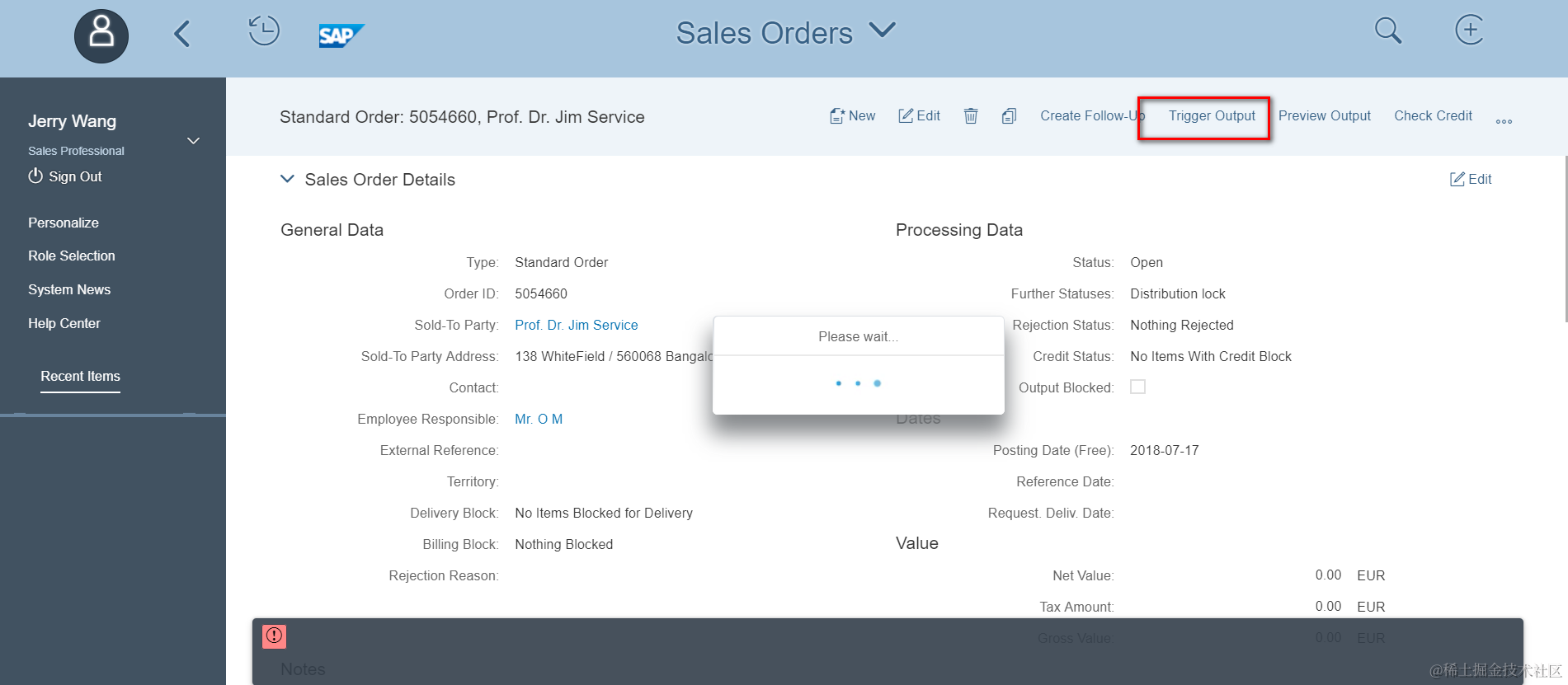Screen dimensions: 1568x685
Task: Click the Standard Order 5054660 page title
Action: tap(462, 117)
